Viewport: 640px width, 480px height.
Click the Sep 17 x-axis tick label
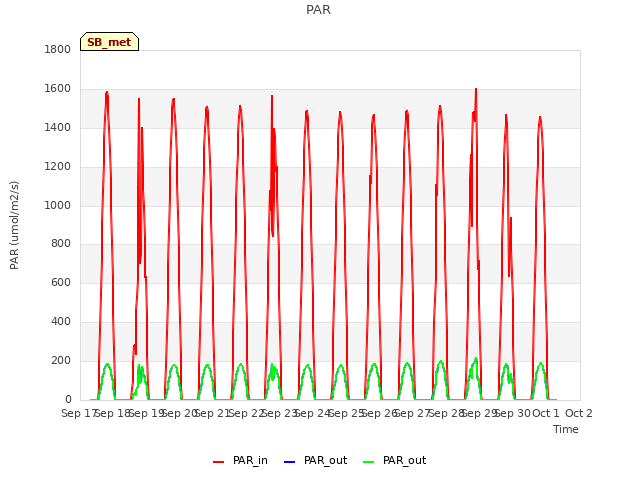click(x=78, y=413)
